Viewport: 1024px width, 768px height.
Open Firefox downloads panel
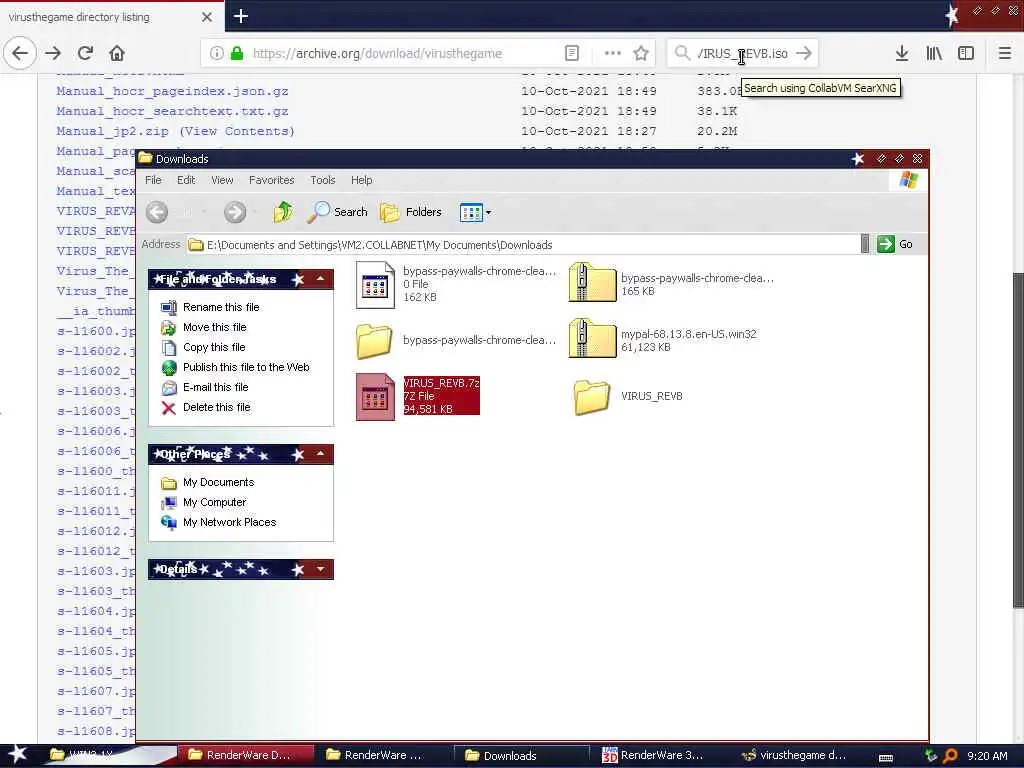(902, 53)
